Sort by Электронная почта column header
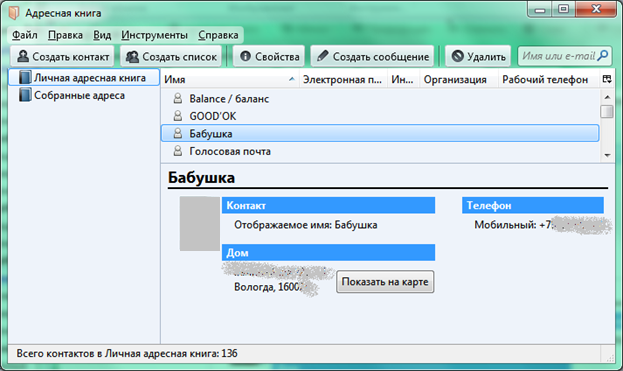Screen dimensions: 623x371 342,79
